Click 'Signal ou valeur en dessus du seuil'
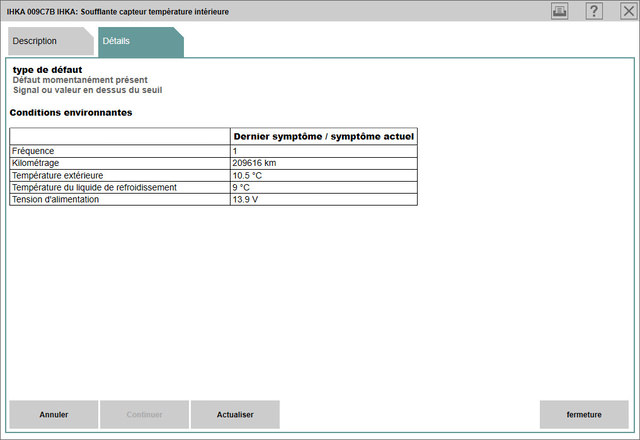640x440 pixels. [87, 90]
